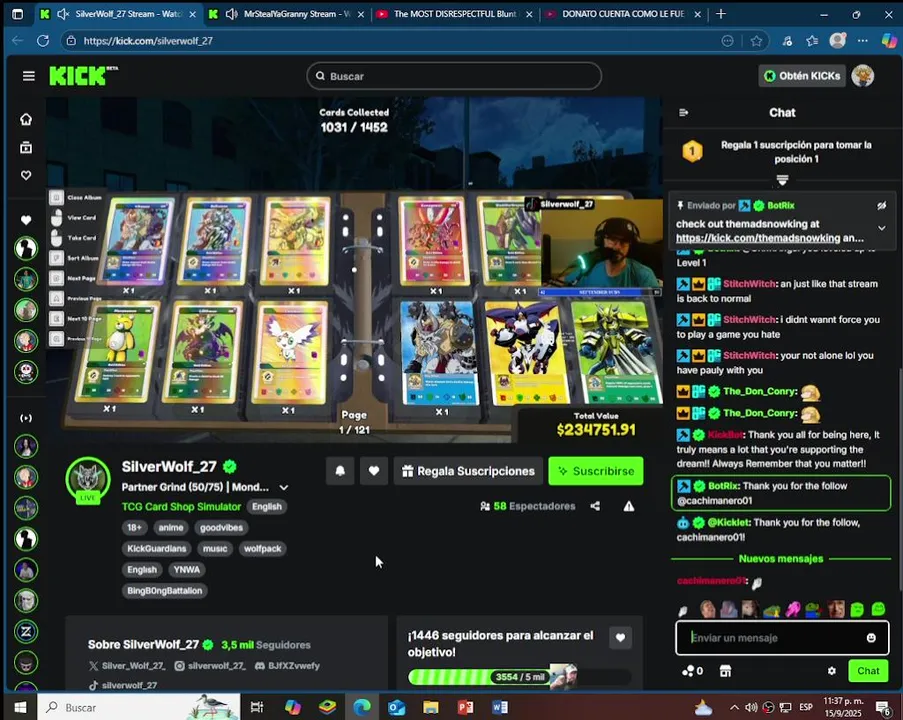Image resolution: width=903 pixels, height=720 pixels.
Task: Expand the pinned message chevron
Action: (882, 228)
